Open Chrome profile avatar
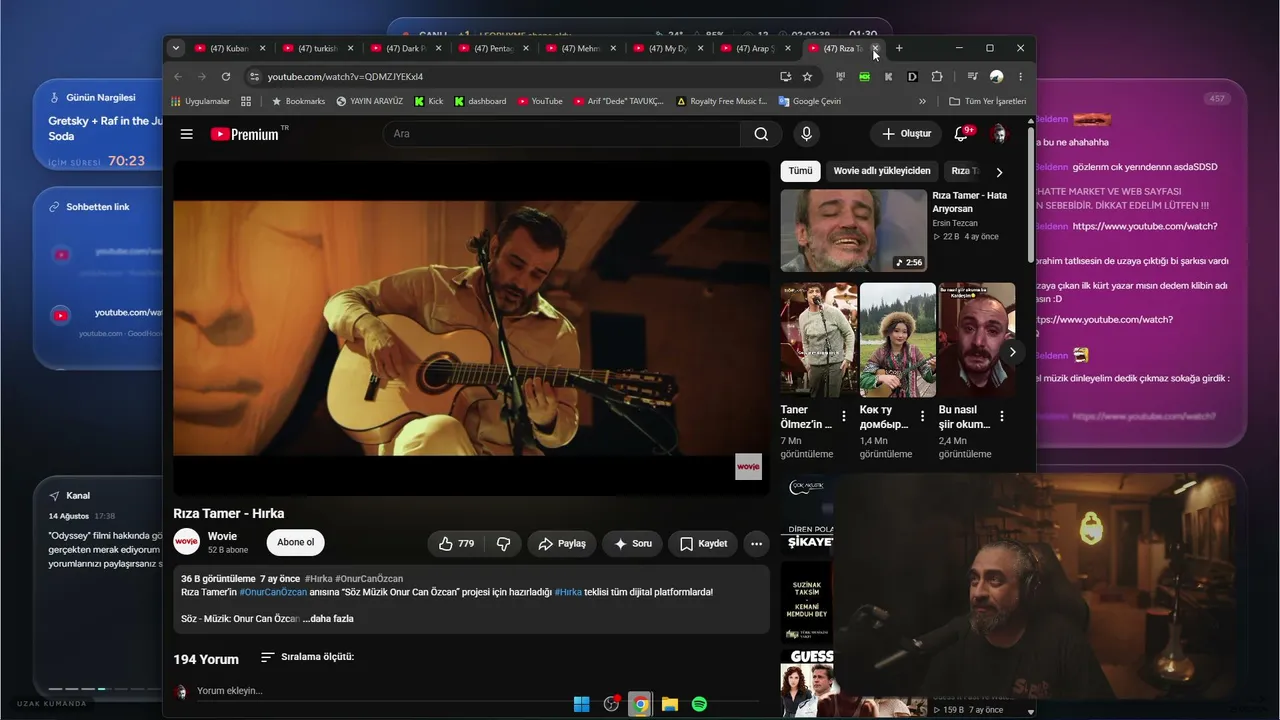This screenshot has height=720, width=1280. pos(996,76)
